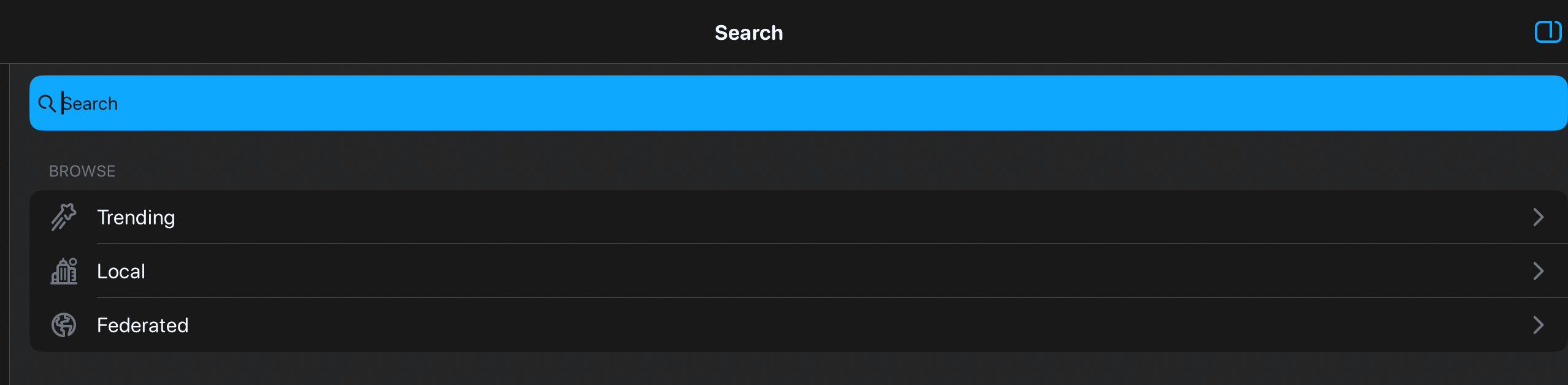Viewport: 1568px width, 385px height.
Task: Click the Federated globe icon
Action: 64,325
